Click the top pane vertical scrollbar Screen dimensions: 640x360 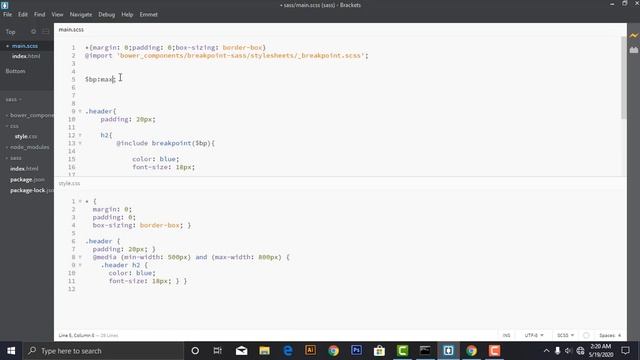[624, 78]
